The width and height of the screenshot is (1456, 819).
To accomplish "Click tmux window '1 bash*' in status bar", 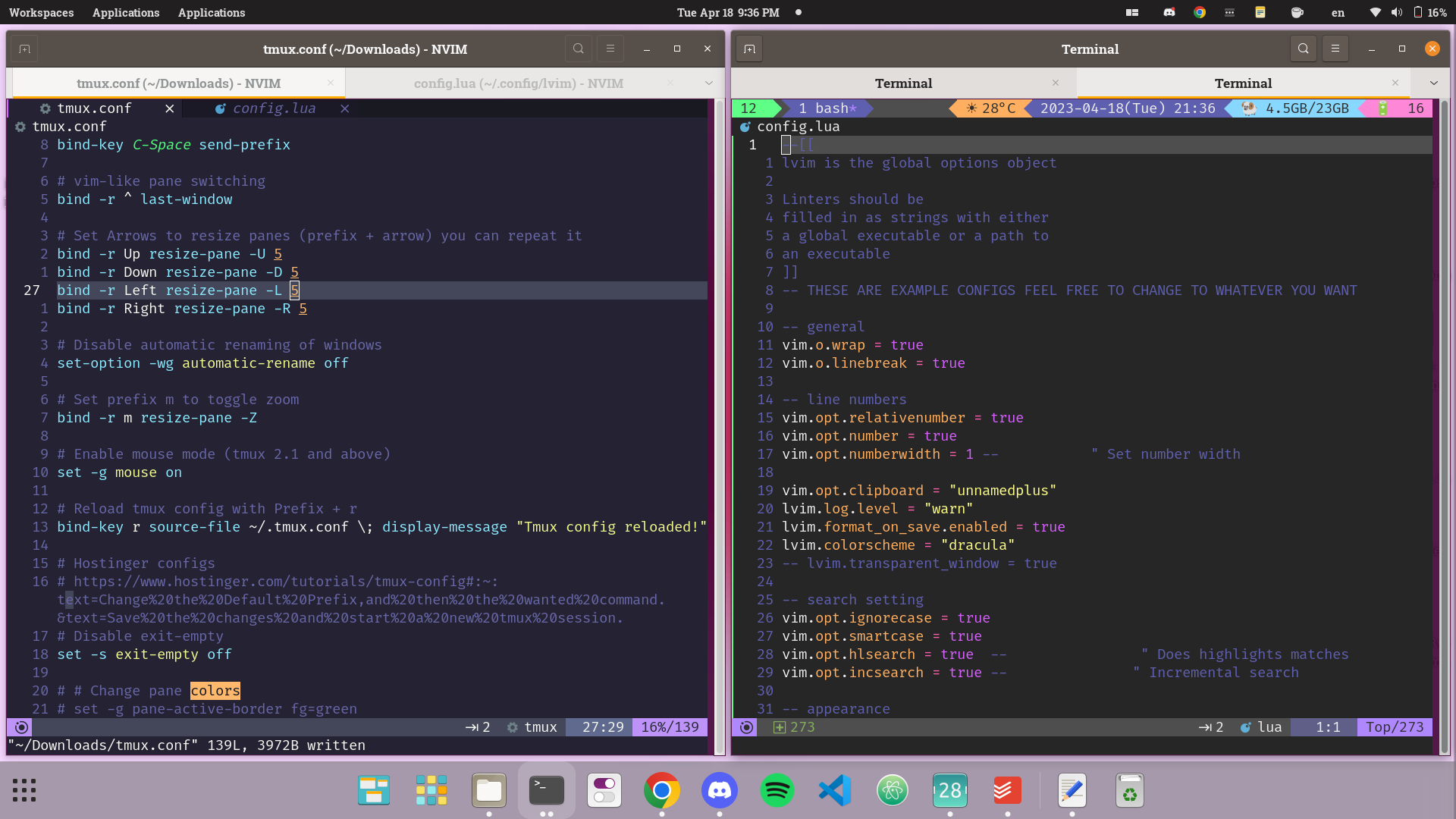I will (827, 108).
